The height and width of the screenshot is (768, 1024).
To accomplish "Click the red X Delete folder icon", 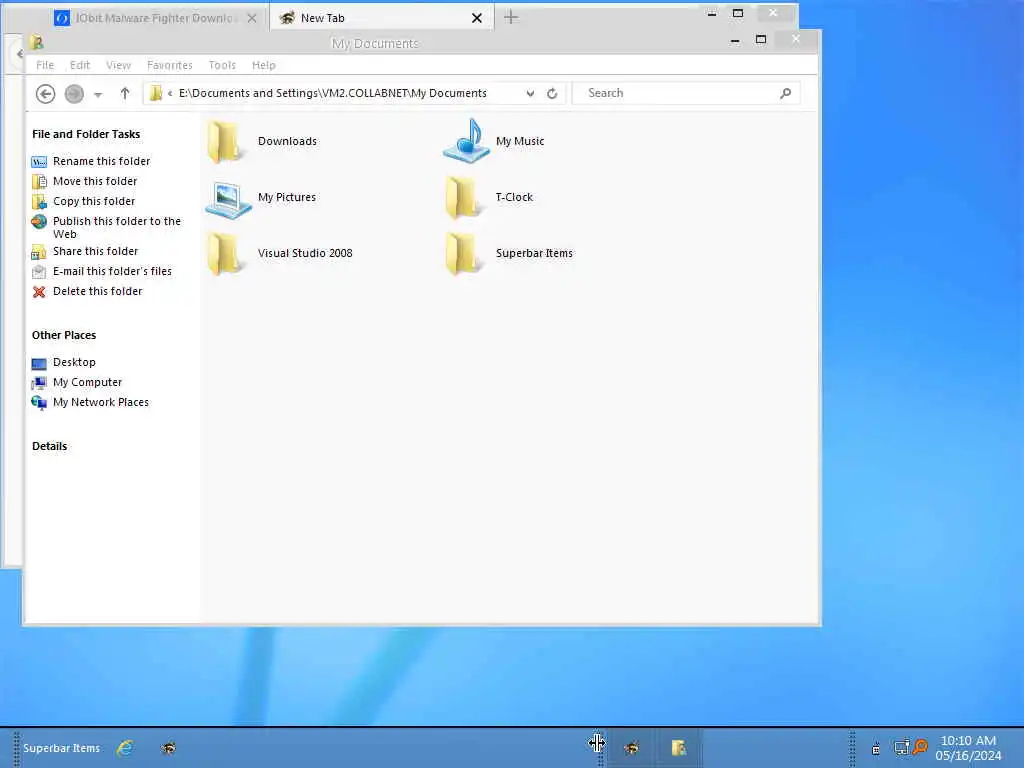I will 39,292.
